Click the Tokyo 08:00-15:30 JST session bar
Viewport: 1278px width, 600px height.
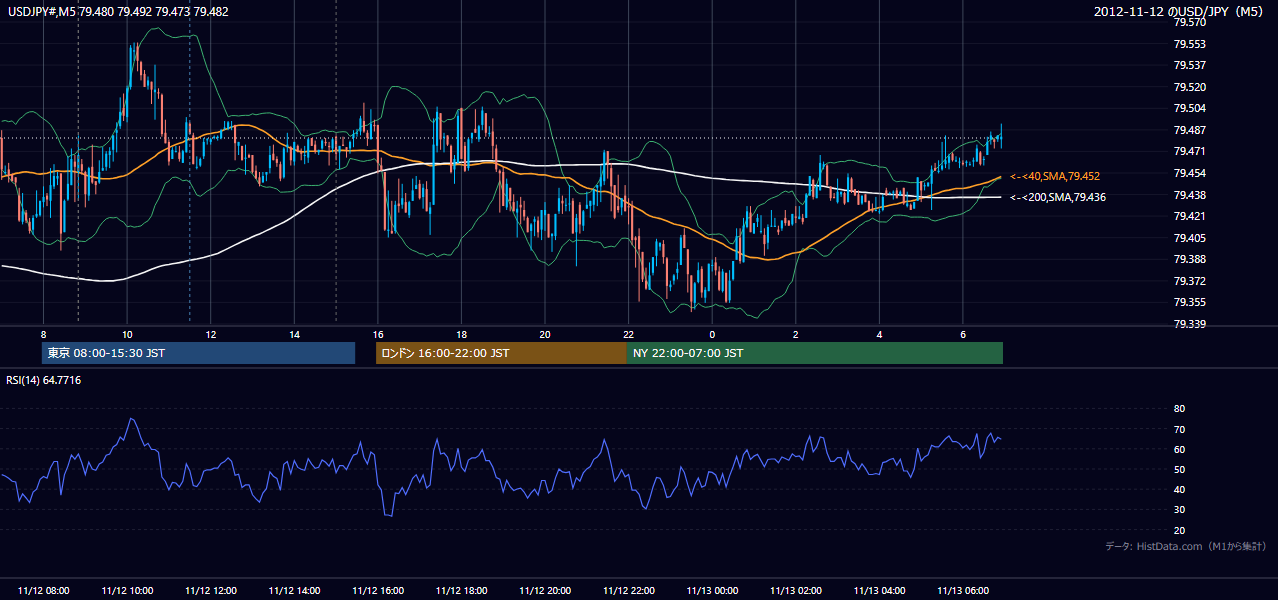click(198, 353)
